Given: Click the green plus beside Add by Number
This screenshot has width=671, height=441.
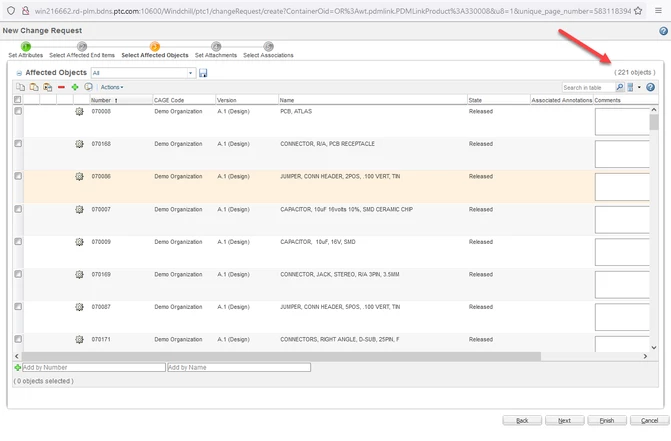Looking at the screenshot, I should [x=18, y=367].
